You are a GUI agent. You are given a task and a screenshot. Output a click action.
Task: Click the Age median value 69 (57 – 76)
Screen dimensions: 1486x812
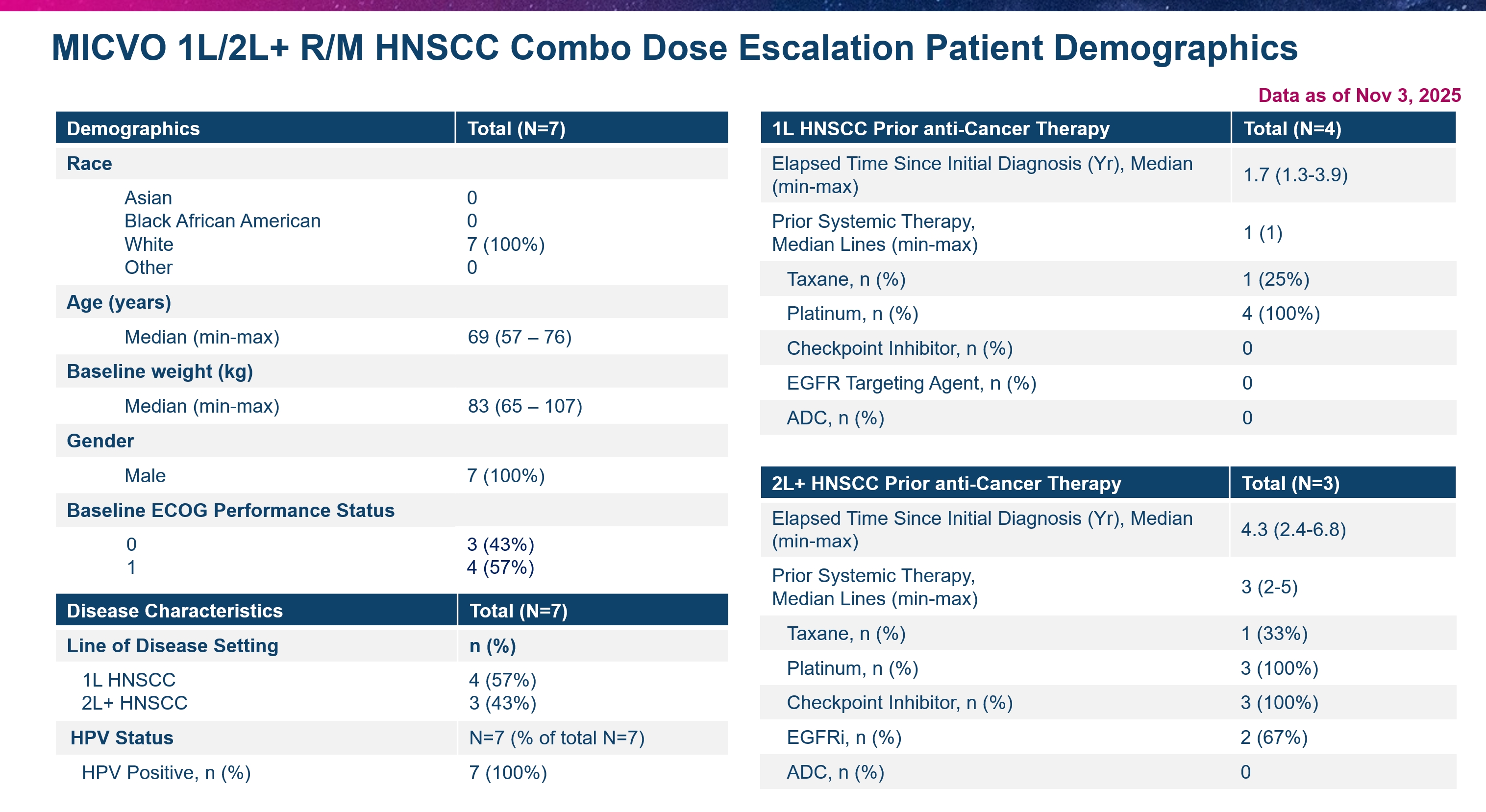pyautogui.click(x=519, y=337)
